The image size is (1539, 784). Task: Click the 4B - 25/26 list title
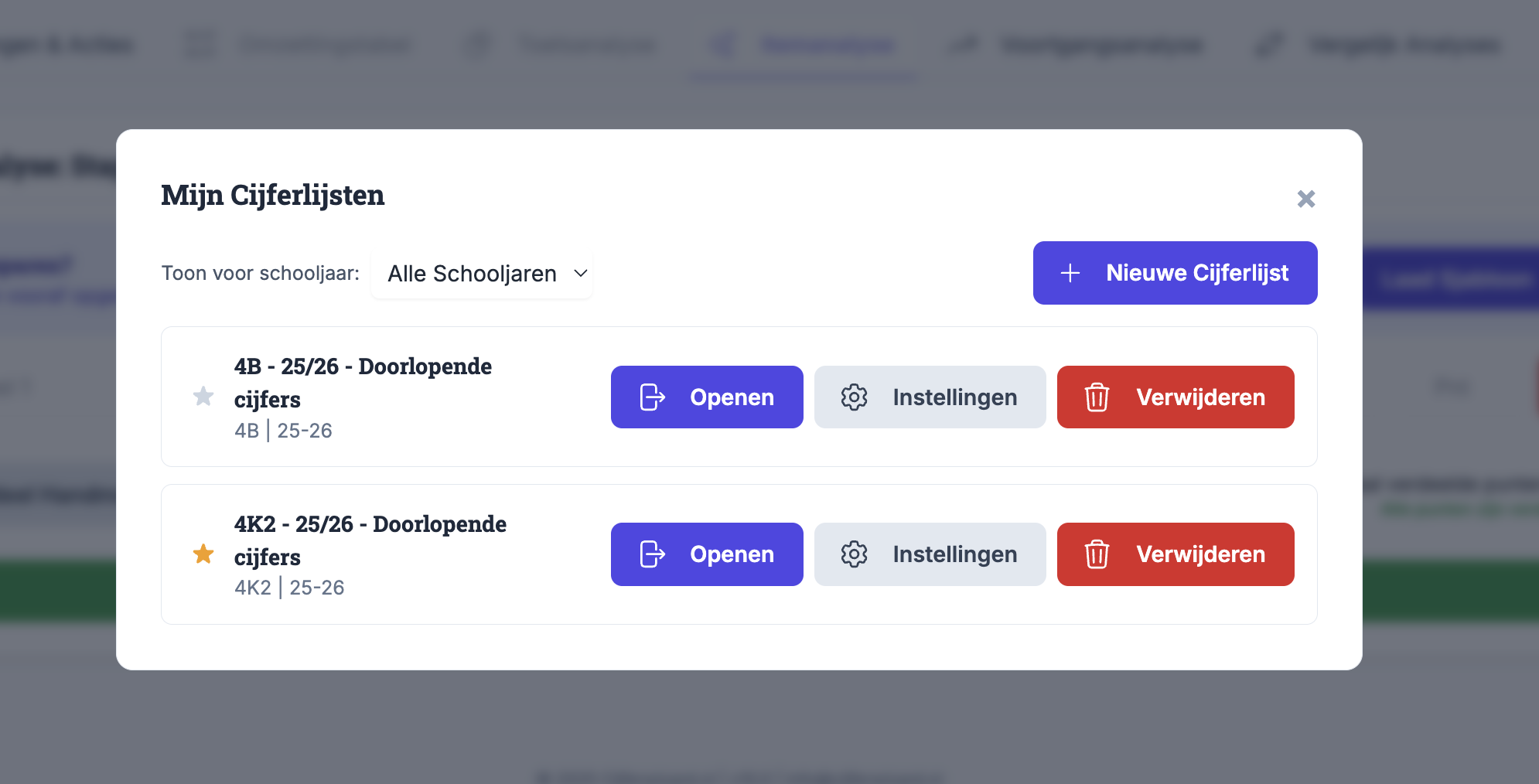click(363, 383)
